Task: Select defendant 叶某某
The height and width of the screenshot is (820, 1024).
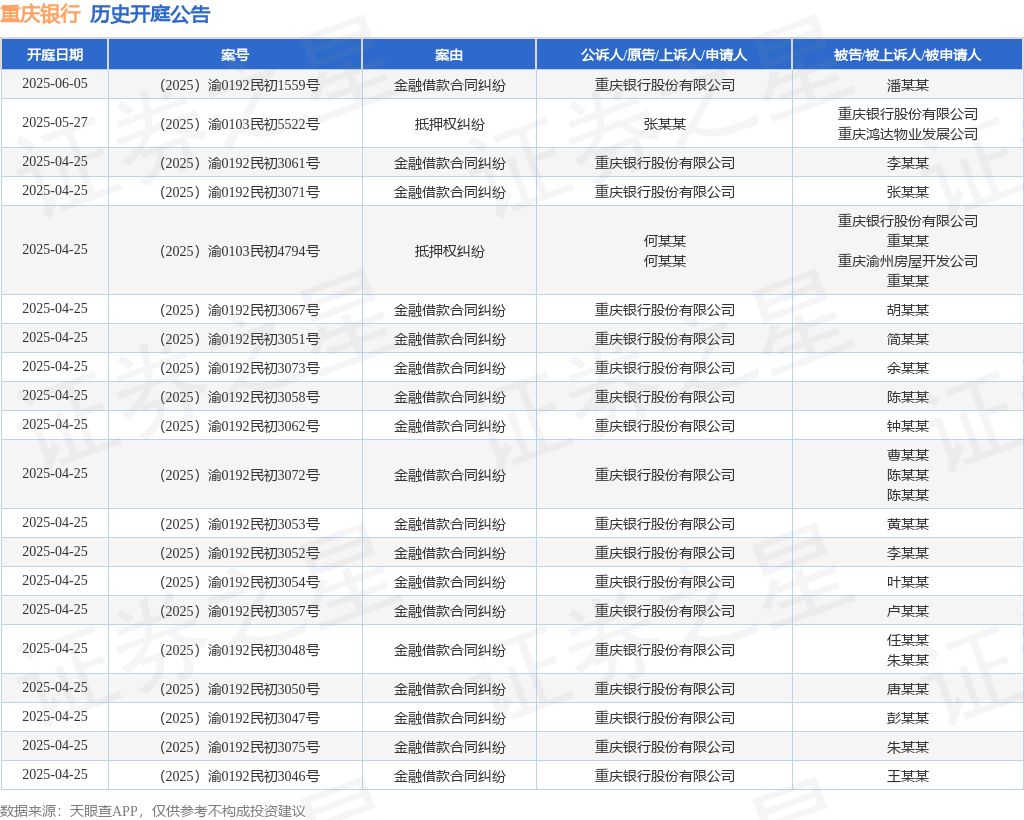Action: [x=908, y=582]
